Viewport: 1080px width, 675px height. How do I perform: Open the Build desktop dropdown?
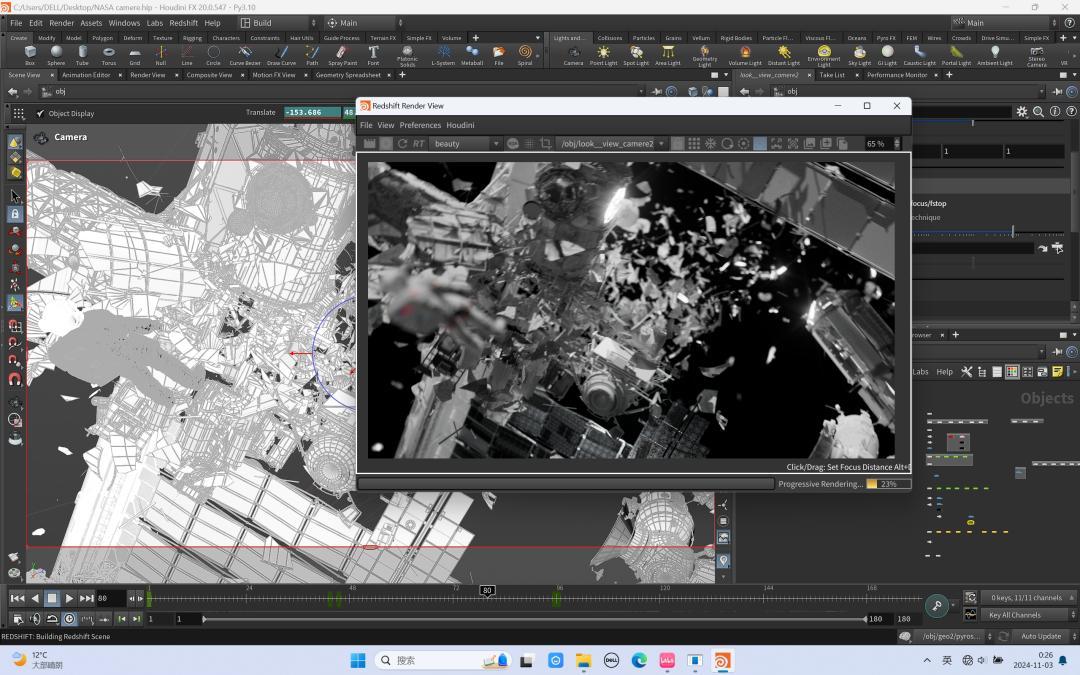point(273,23)
